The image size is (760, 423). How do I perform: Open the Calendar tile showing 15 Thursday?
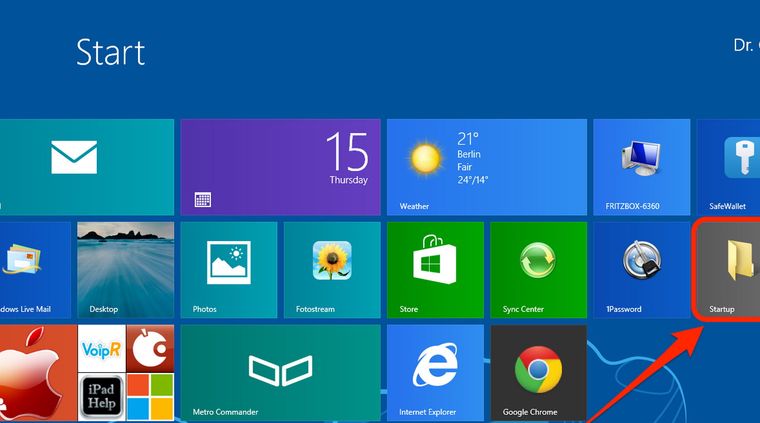(280, 167)
